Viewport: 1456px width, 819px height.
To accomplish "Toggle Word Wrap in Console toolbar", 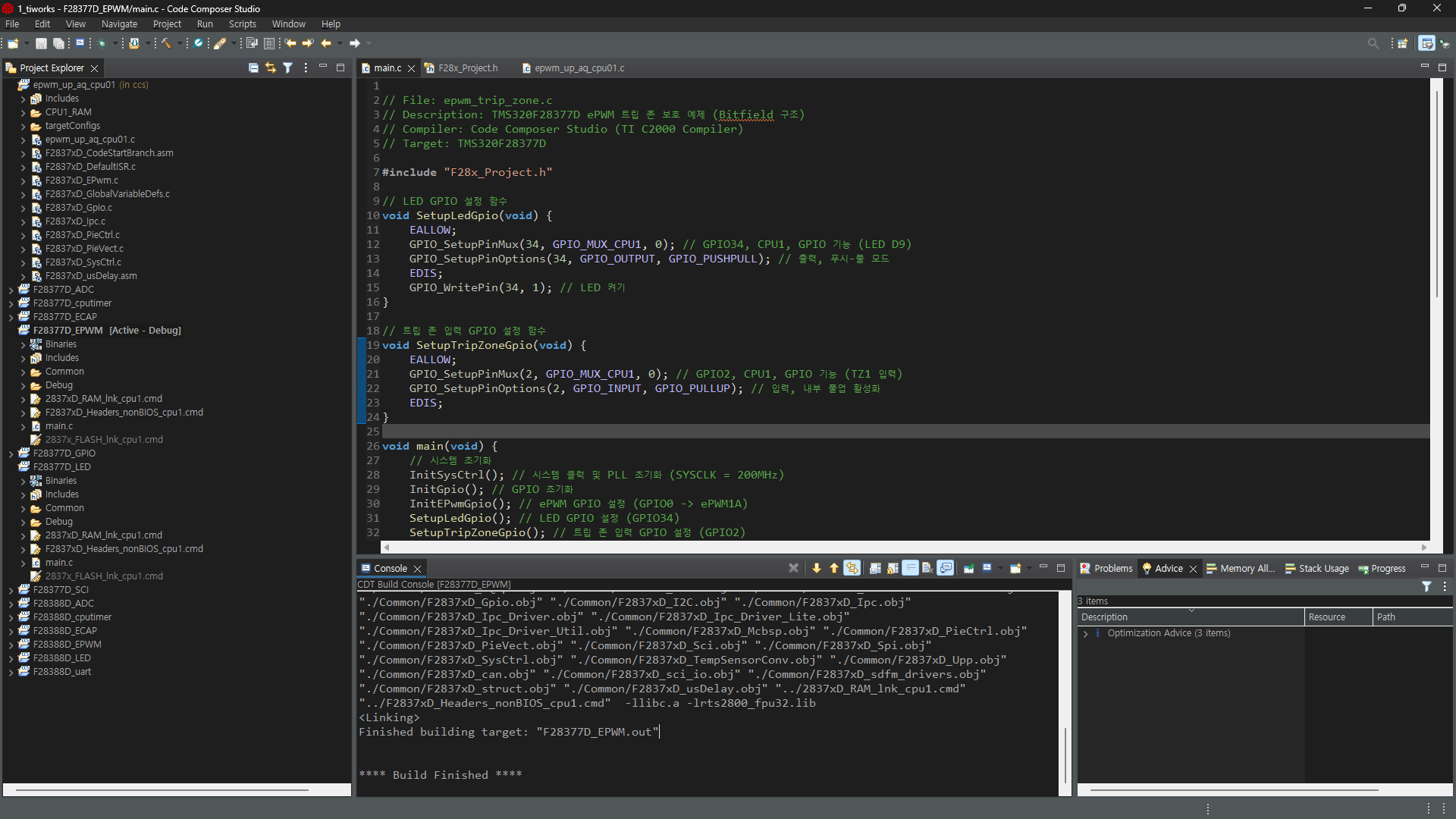I will [x=910, y=568].
